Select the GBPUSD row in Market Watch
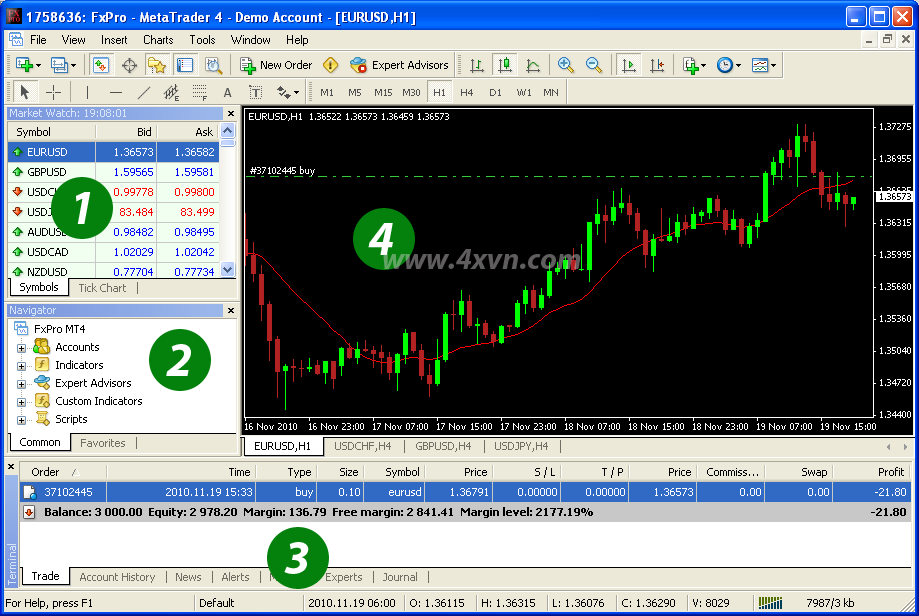 coord(113,172)
